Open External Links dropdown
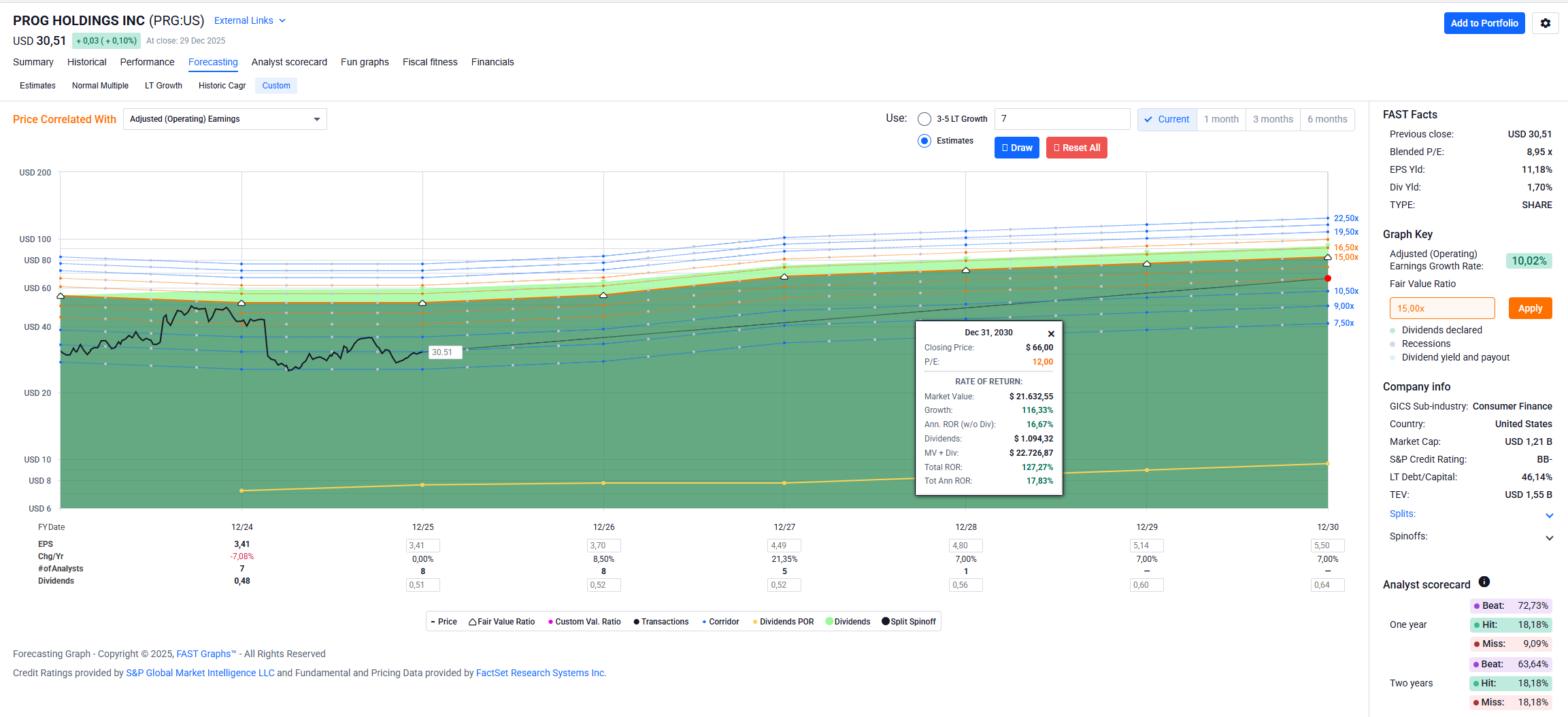The image size is (1568, 717). coord(250,21)
